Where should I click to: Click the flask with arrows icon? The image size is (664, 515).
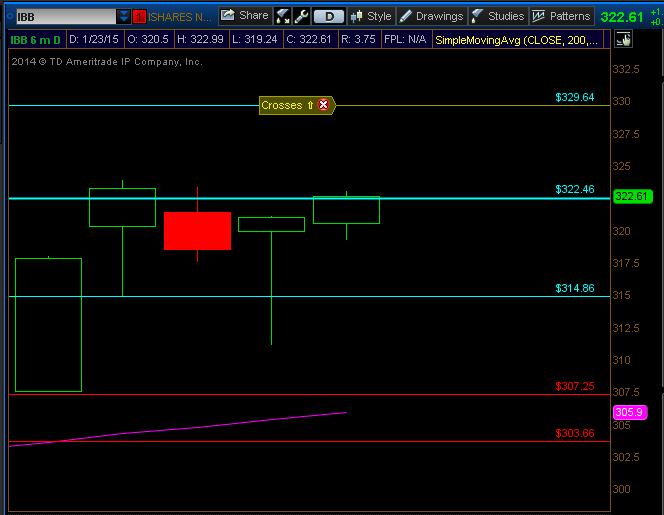[x=282, y=16]
